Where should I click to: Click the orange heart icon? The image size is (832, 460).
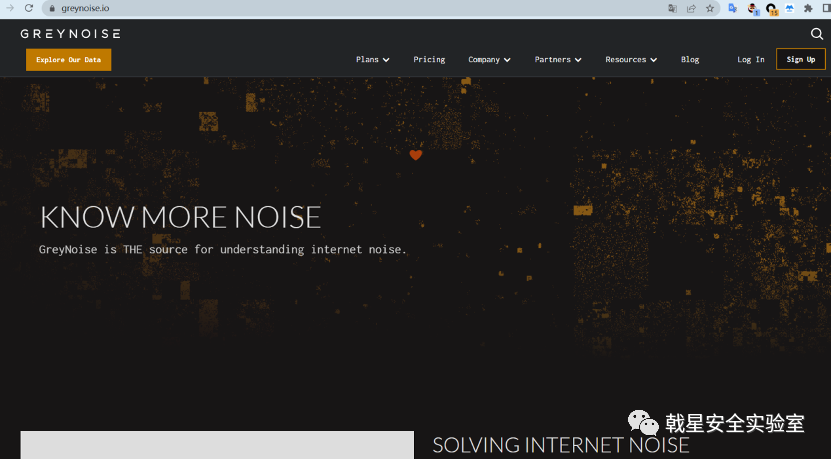tap(415, 155)
